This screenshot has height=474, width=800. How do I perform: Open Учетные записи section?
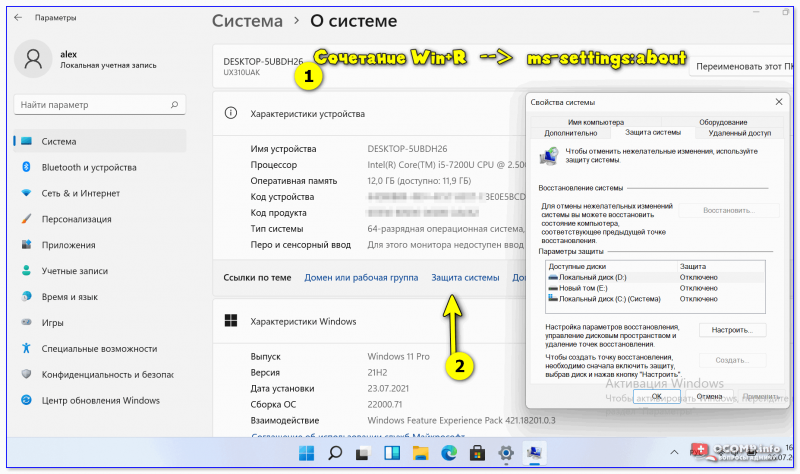(x=100, y=271)
